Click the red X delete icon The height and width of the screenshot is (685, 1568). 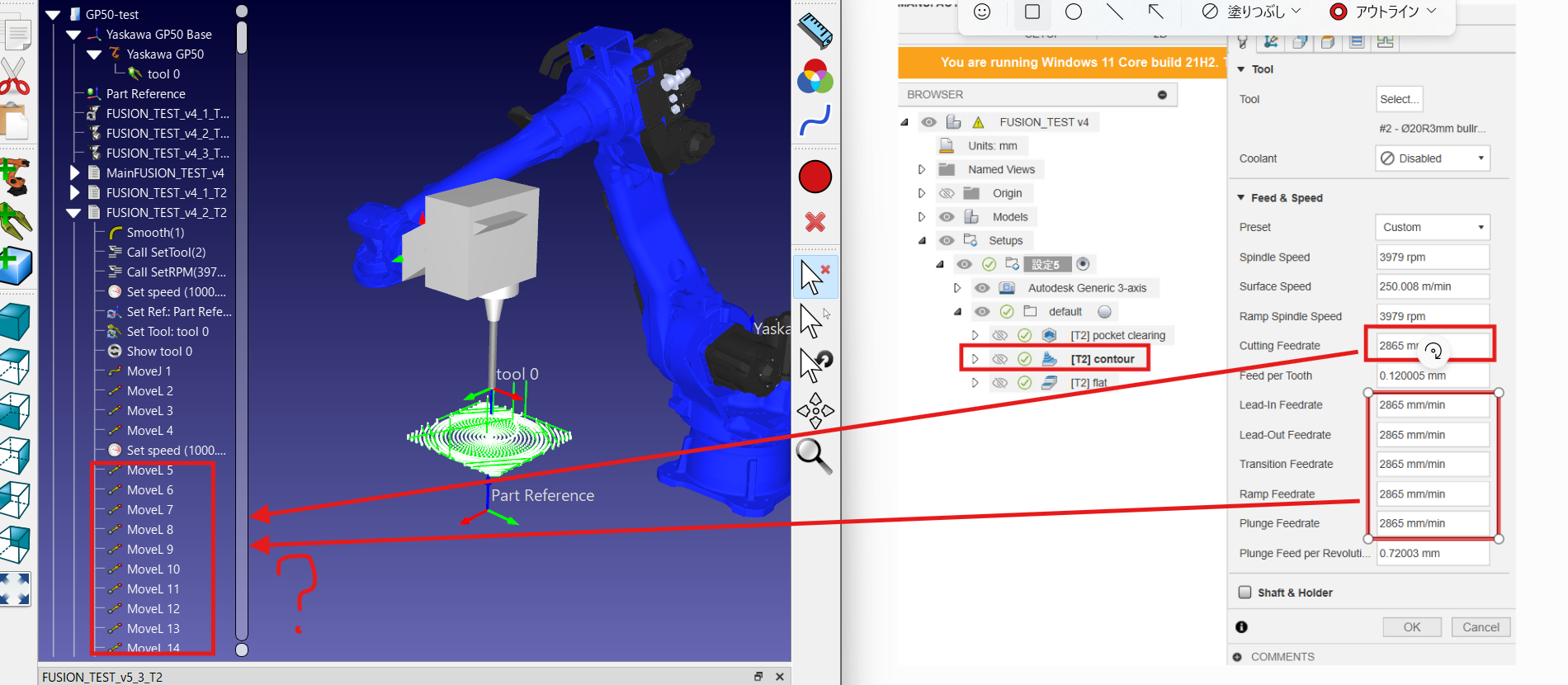(815, 222)
